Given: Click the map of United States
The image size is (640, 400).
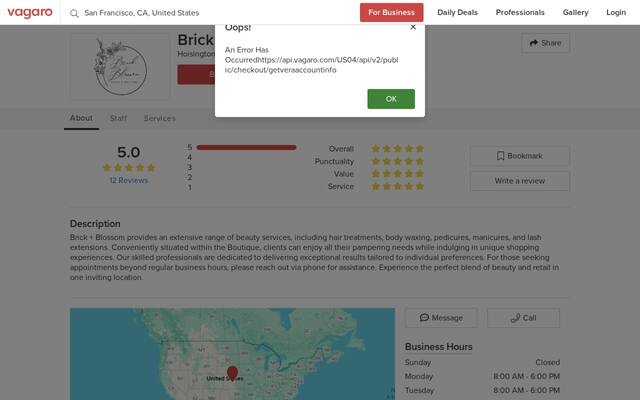Looking at the screenshot, I should click(232, 354).
